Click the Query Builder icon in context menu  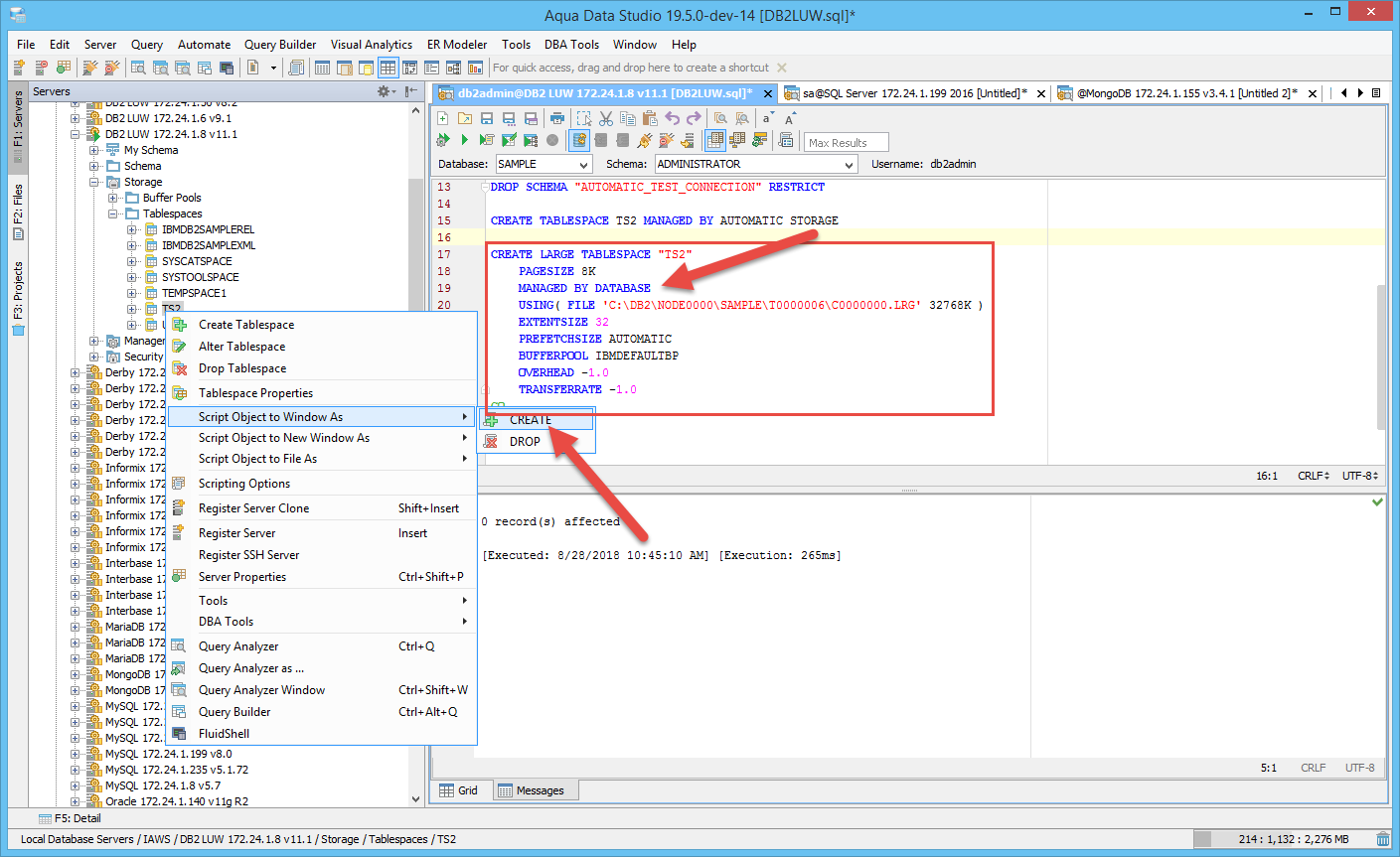(x=180, y=712)
